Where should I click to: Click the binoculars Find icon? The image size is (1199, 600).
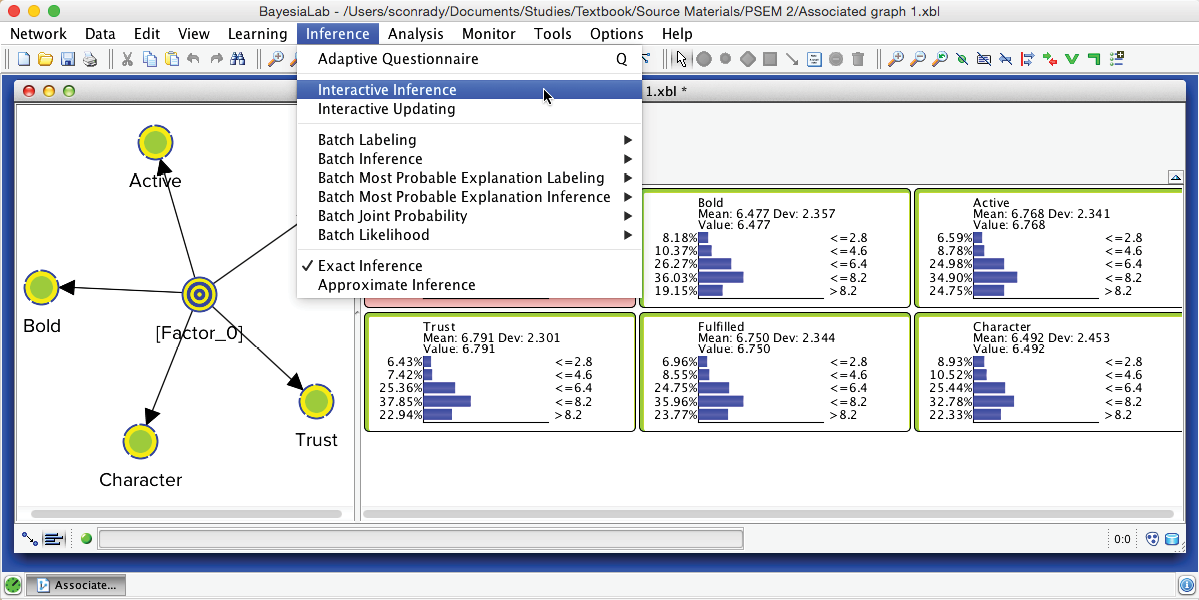tap(236, 59)
